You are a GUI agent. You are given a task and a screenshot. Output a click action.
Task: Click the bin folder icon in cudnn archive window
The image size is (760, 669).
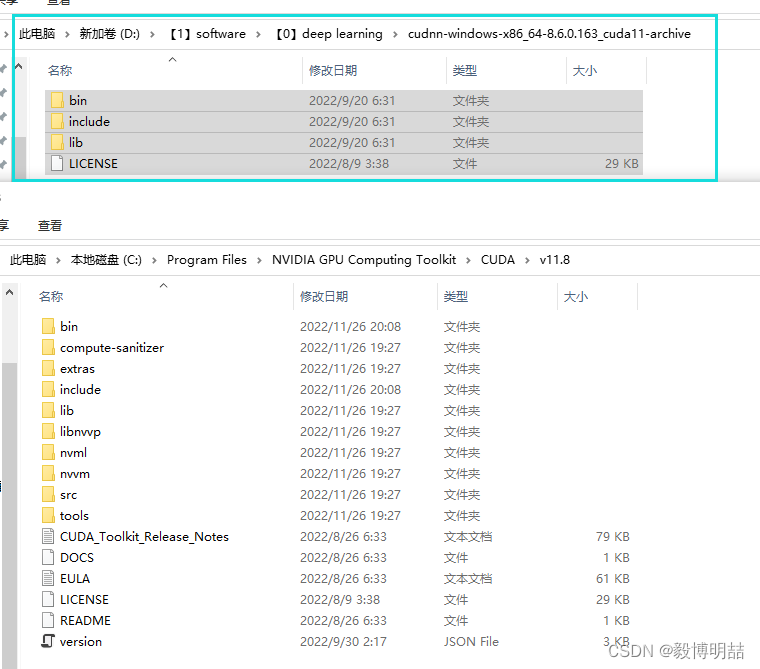(57, 100)
